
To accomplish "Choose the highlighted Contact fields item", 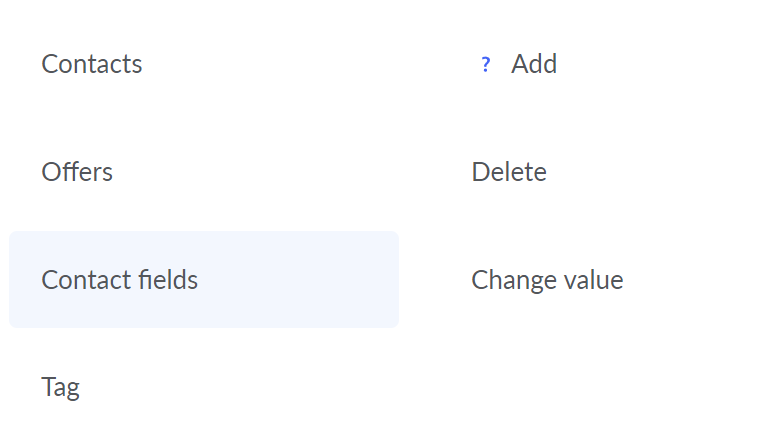I will 204,280.
